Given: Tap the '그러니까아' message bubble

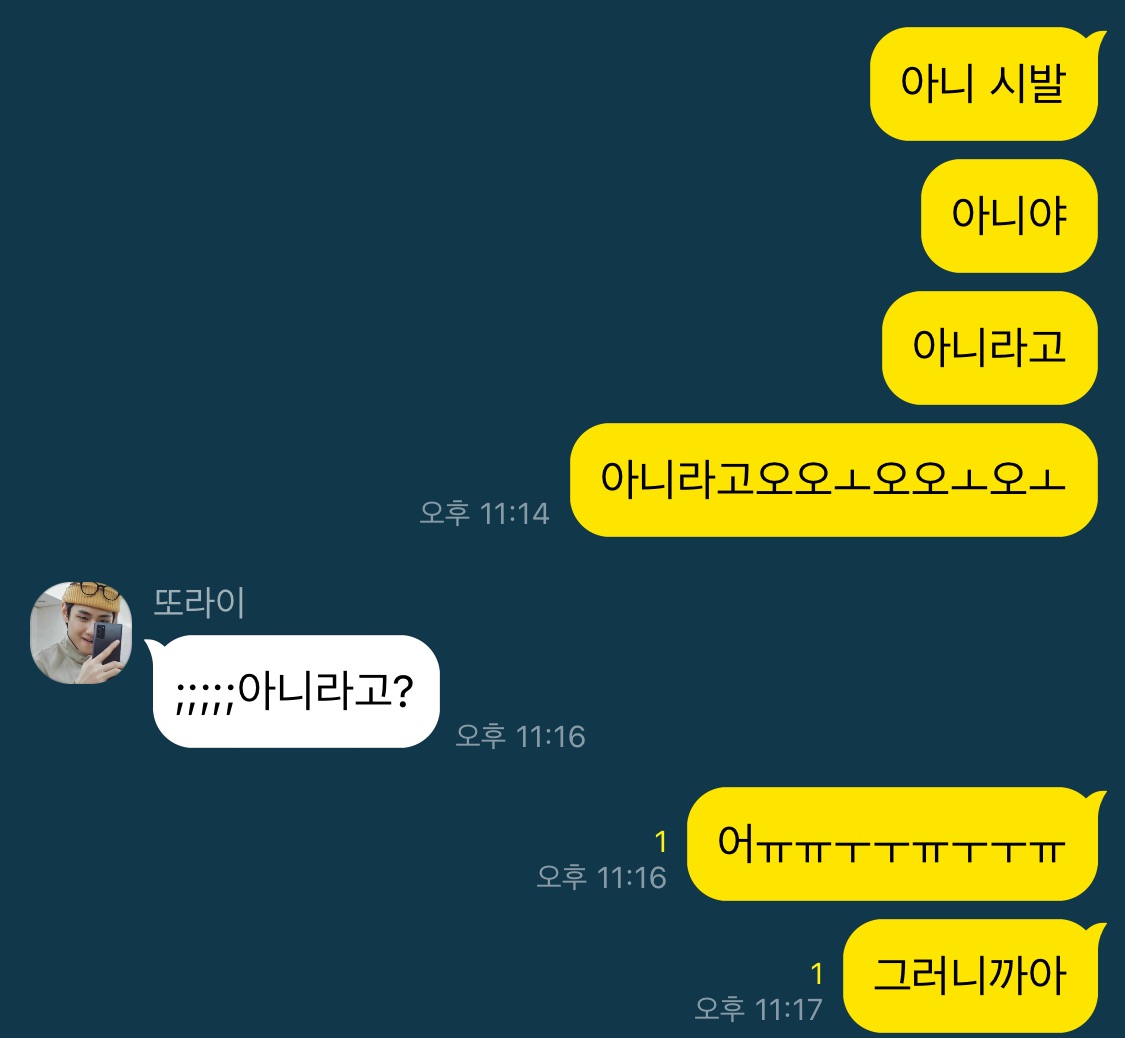Looking at the screenshot, I should coord(970,976).
